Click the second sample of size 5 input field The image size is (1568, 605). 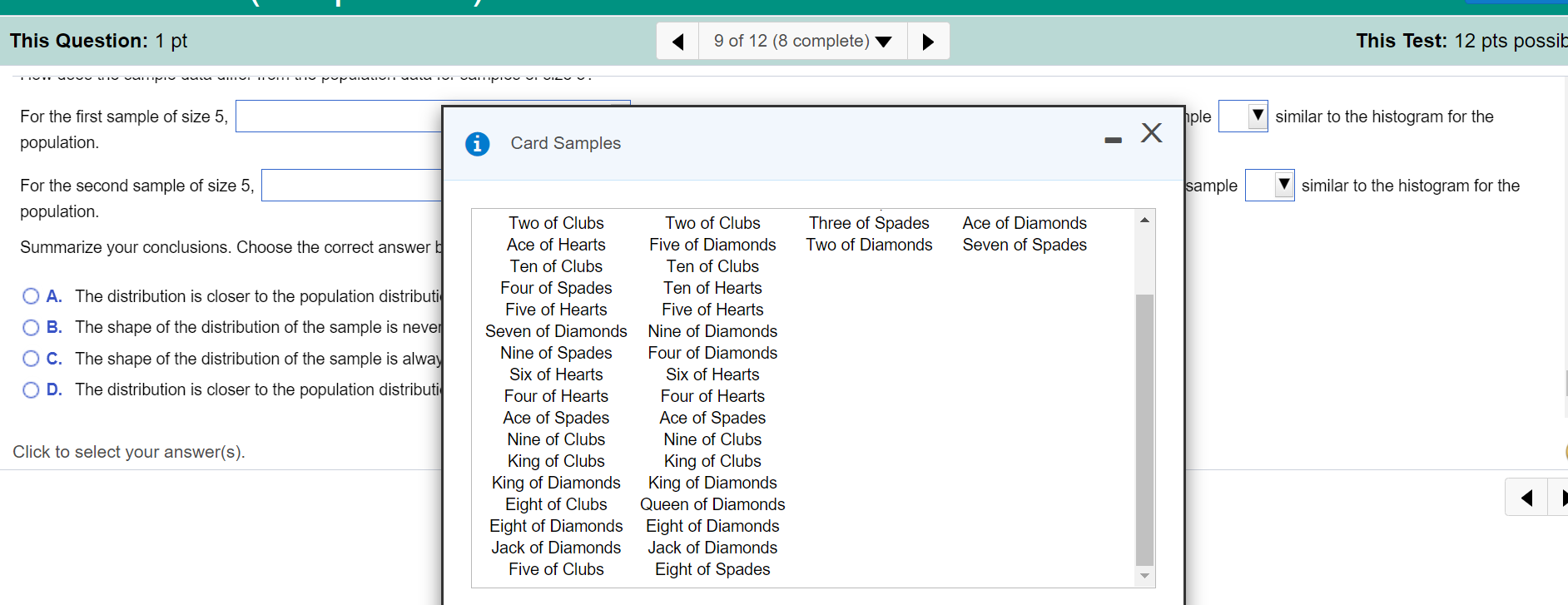point(351,185)
